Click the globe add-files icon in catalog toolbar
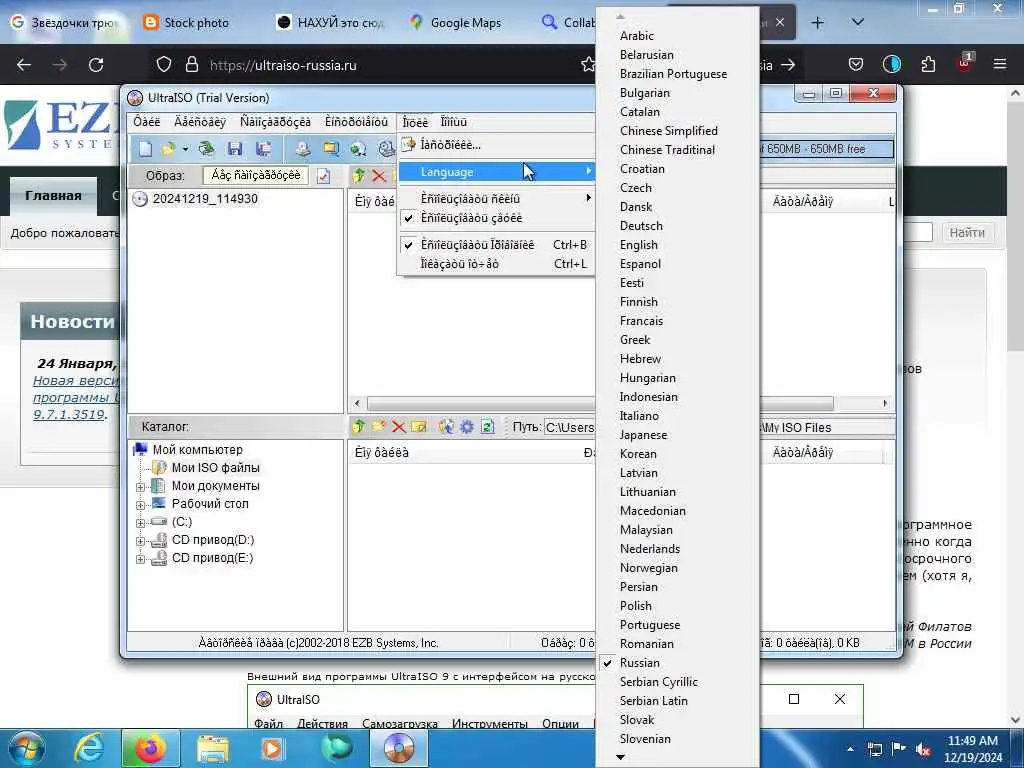Screen dimensions: 1024x768 tap(446, 426)
